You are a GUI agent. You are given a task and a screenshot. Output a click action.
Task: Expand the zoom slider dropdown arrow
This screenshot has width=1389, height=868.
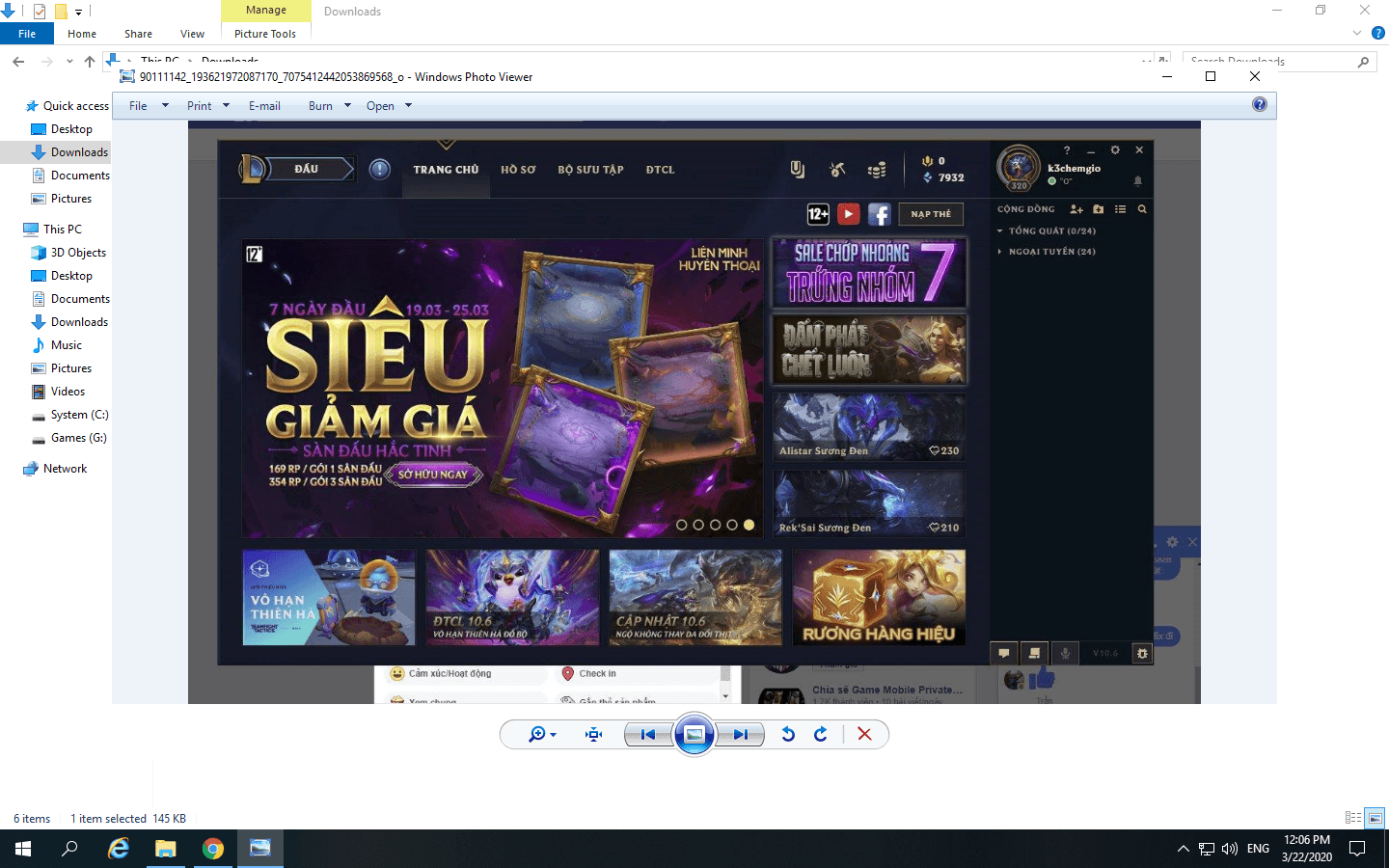553,735
